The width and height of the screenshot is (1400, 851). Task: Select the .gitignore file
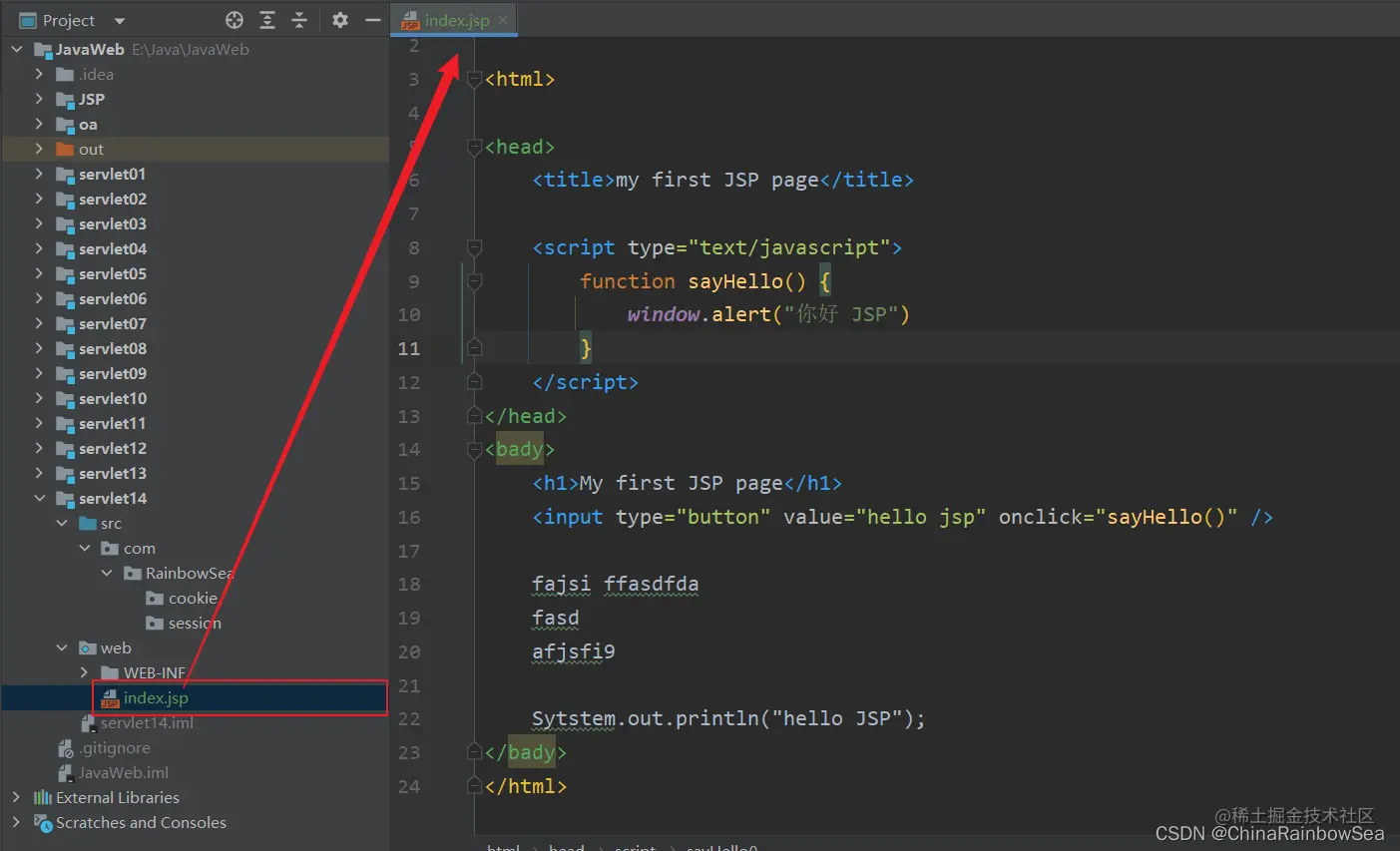pyautogui.click(x=116, y=747)
